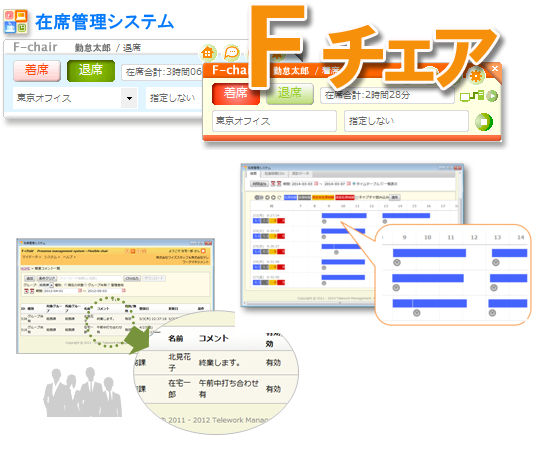Click the 適用 button in the timetable toolbar
543x462 pixels.
pyautogui.click(x=395, y=197)
